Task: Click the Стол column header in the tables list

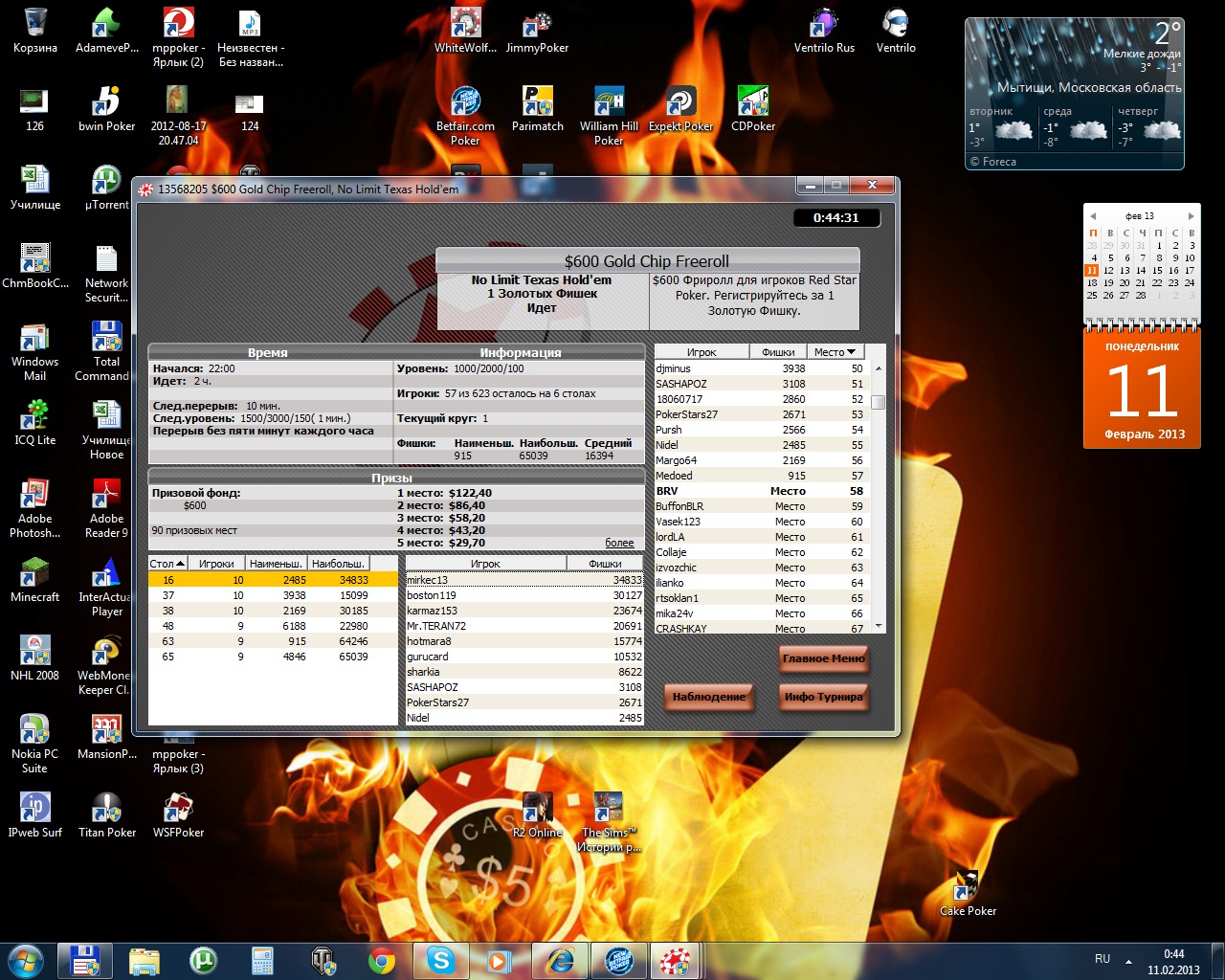Action: [x=167, y=564]
